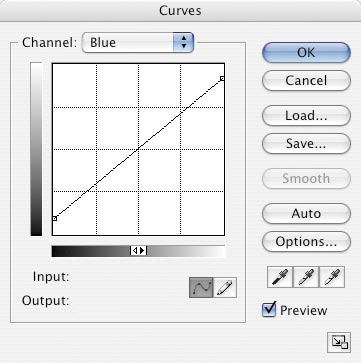The image size is (361, 363).
Task: Click the horizontal input gradient bar
Action: tap(138, 251)
